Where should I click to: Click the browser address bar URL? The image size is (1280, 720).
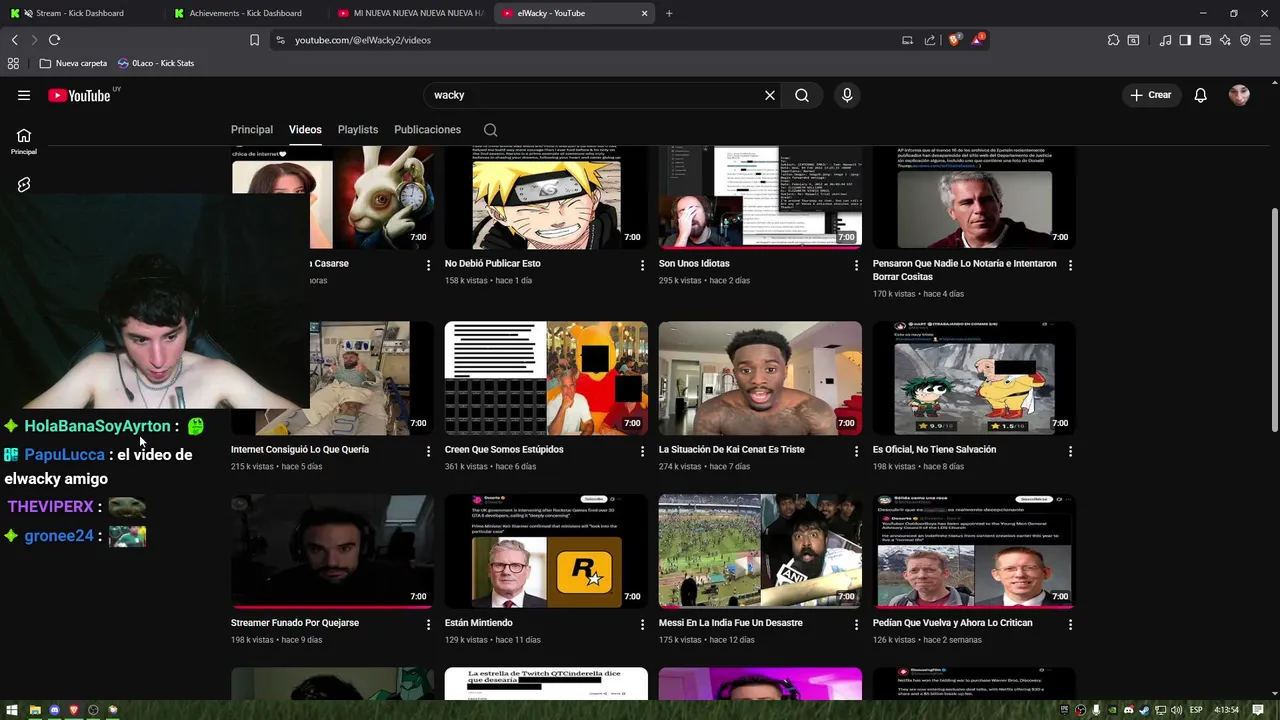[x=363, y=40]
